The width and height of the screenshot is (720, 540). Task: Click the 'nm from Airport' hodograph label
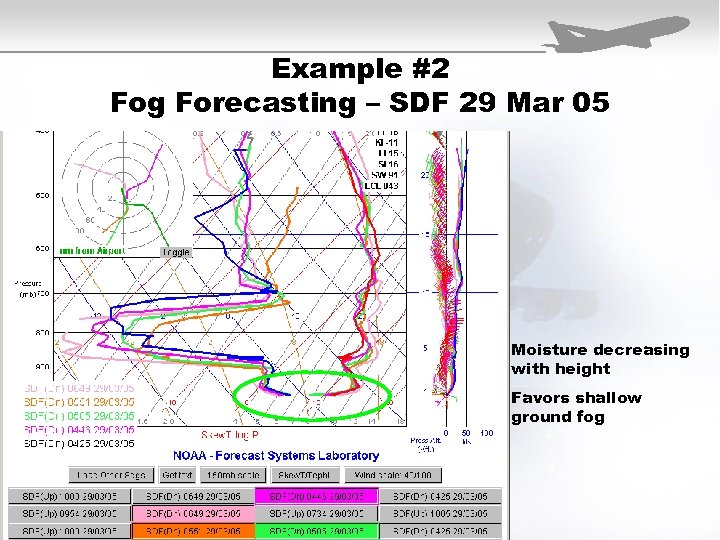pos(92,251)
